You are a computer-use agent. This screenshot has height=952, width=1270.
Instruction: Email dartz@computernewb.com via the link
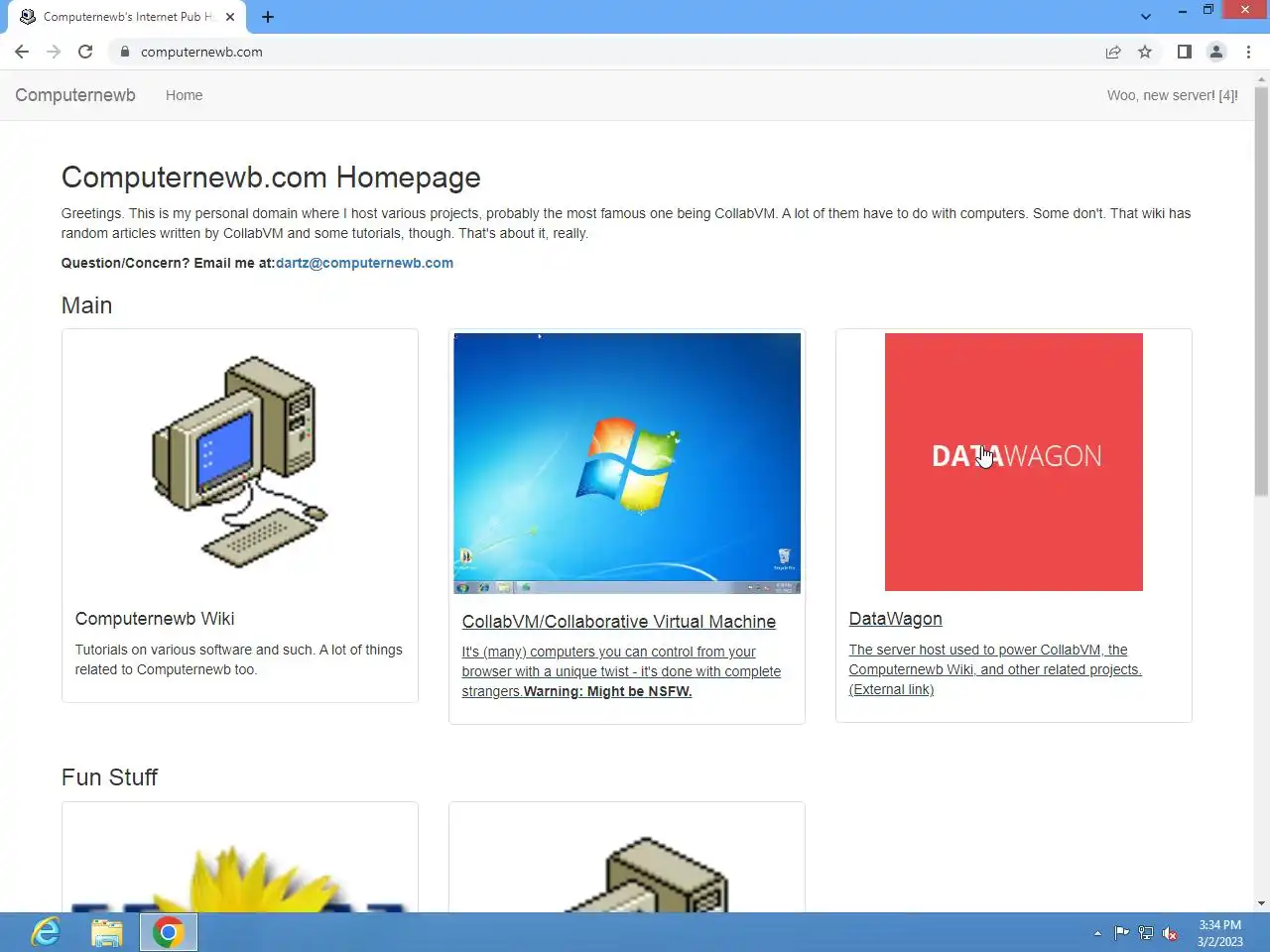(x=364, y=263)
